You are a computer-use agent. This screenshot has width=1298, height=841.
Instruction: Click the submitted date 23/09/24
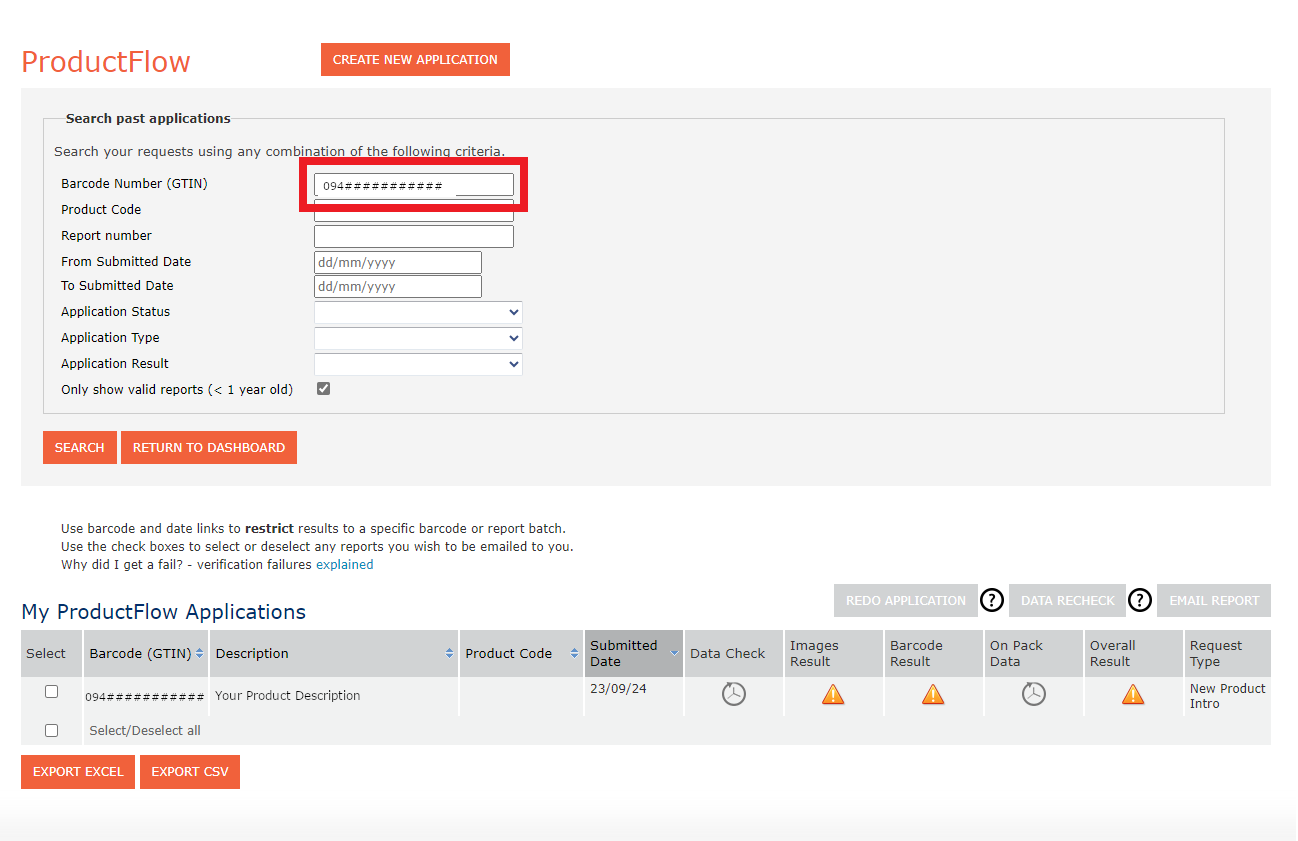click(618, 688)
